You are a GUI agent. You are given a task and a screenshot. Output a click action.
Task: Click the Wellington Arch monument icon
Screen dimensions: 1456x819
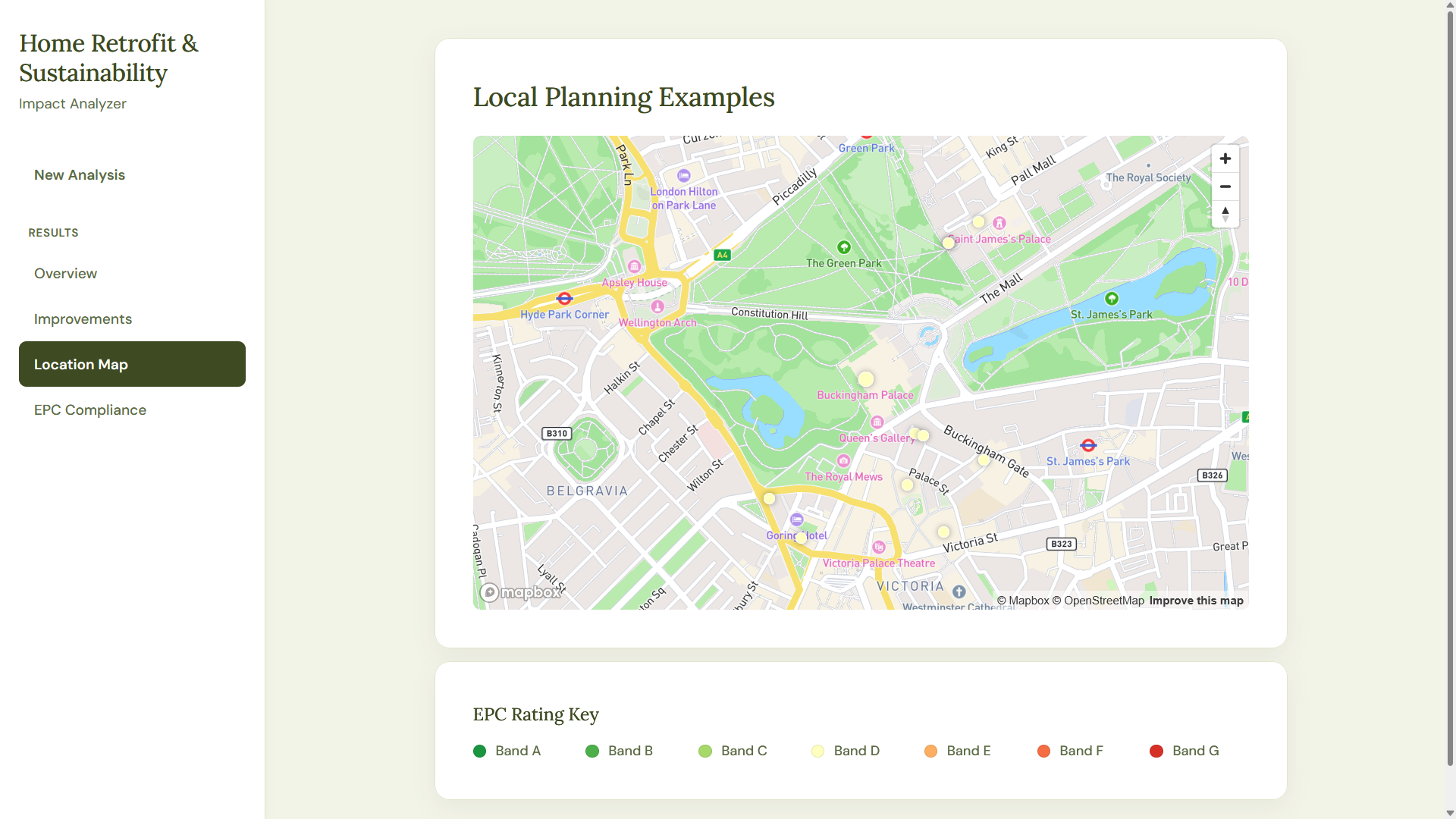657,307
